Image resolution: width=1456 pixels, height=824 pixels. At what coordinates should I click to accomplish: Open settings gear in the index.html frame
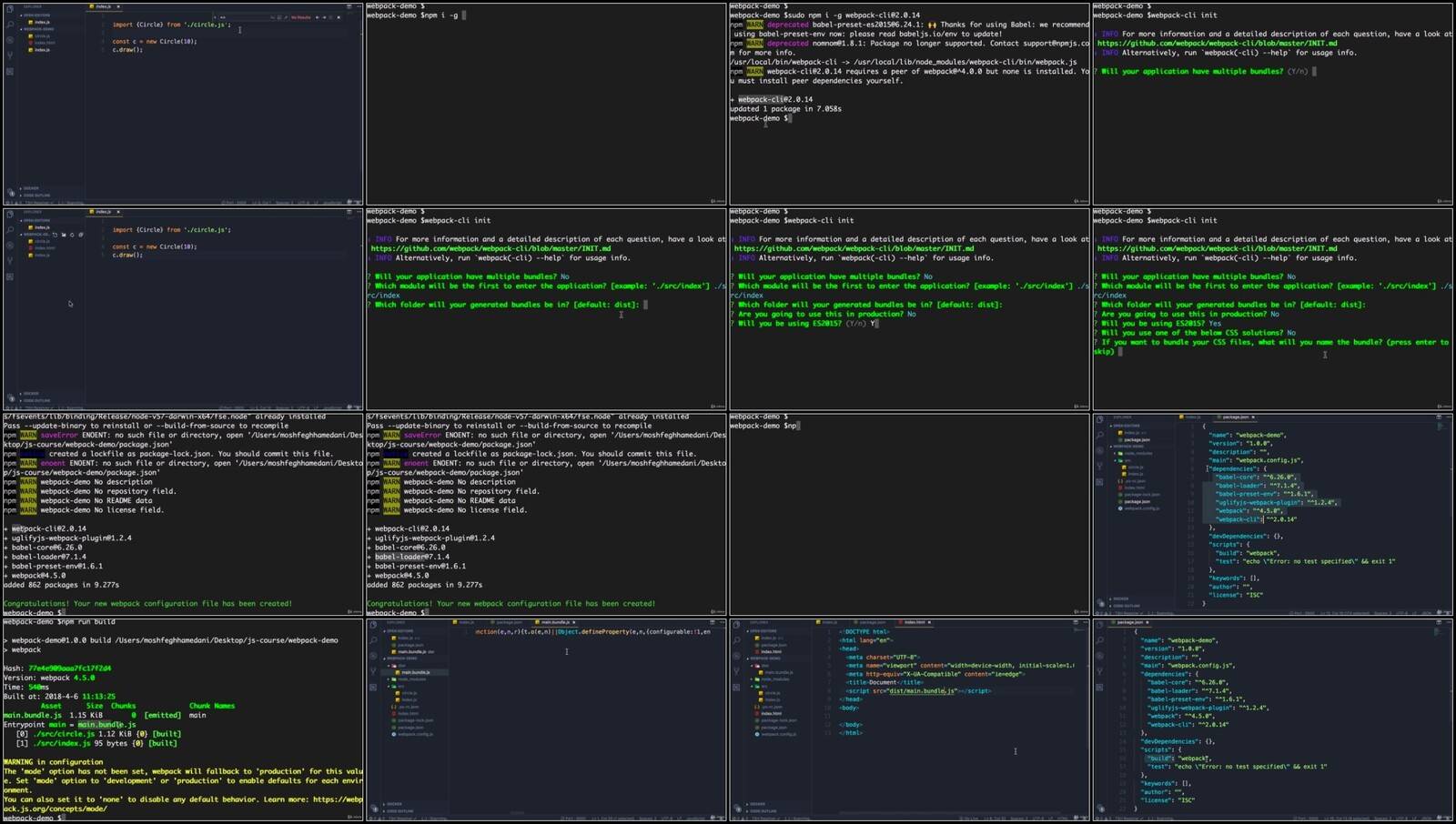tap(737, 809)
